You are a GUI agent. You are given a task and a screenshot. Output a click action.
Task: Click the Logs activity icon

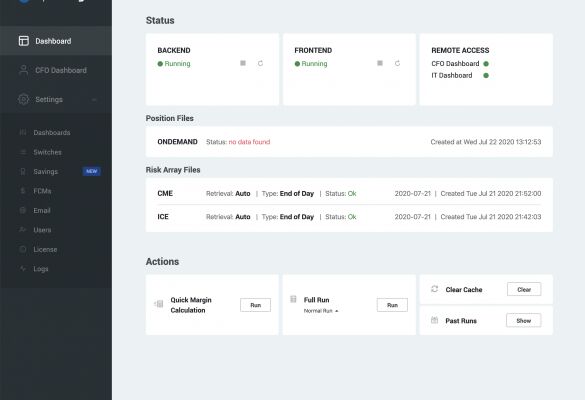tap(23, 268)
